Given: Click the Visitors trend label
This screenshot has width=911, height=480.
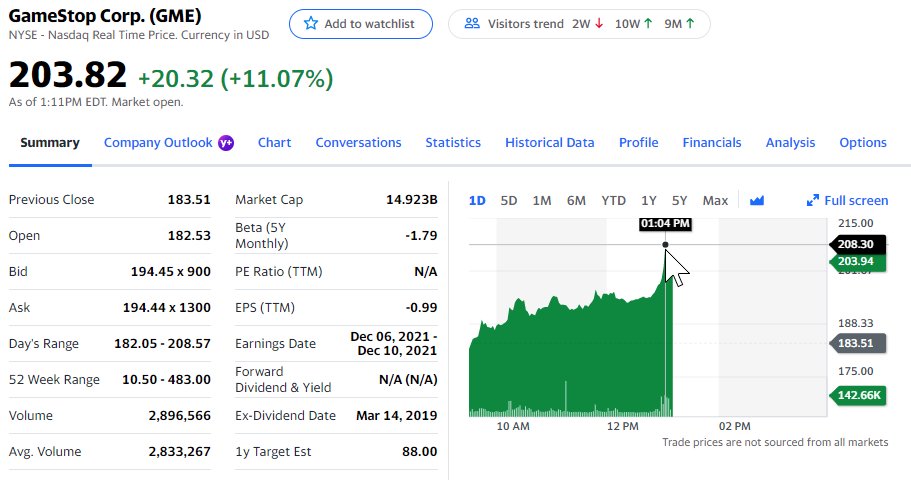Looking at the screenshot, I should (x=526, y=24).
